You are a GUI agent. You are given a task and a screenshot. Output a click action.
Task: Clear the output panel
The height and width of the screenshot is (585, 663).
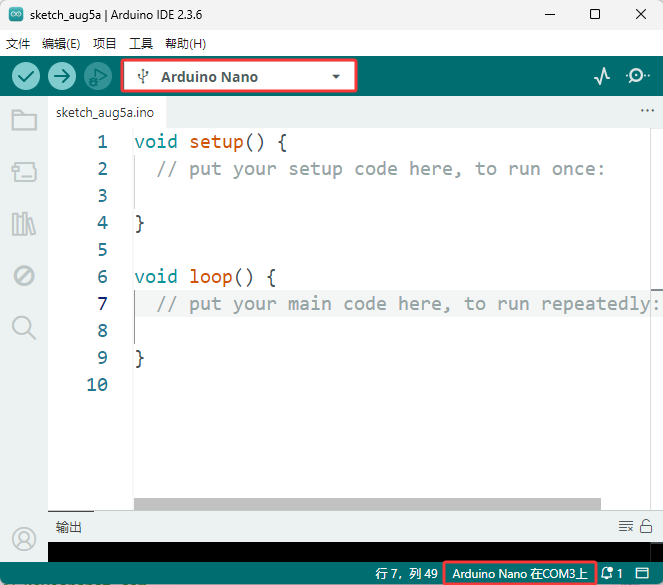pos(626,526)
